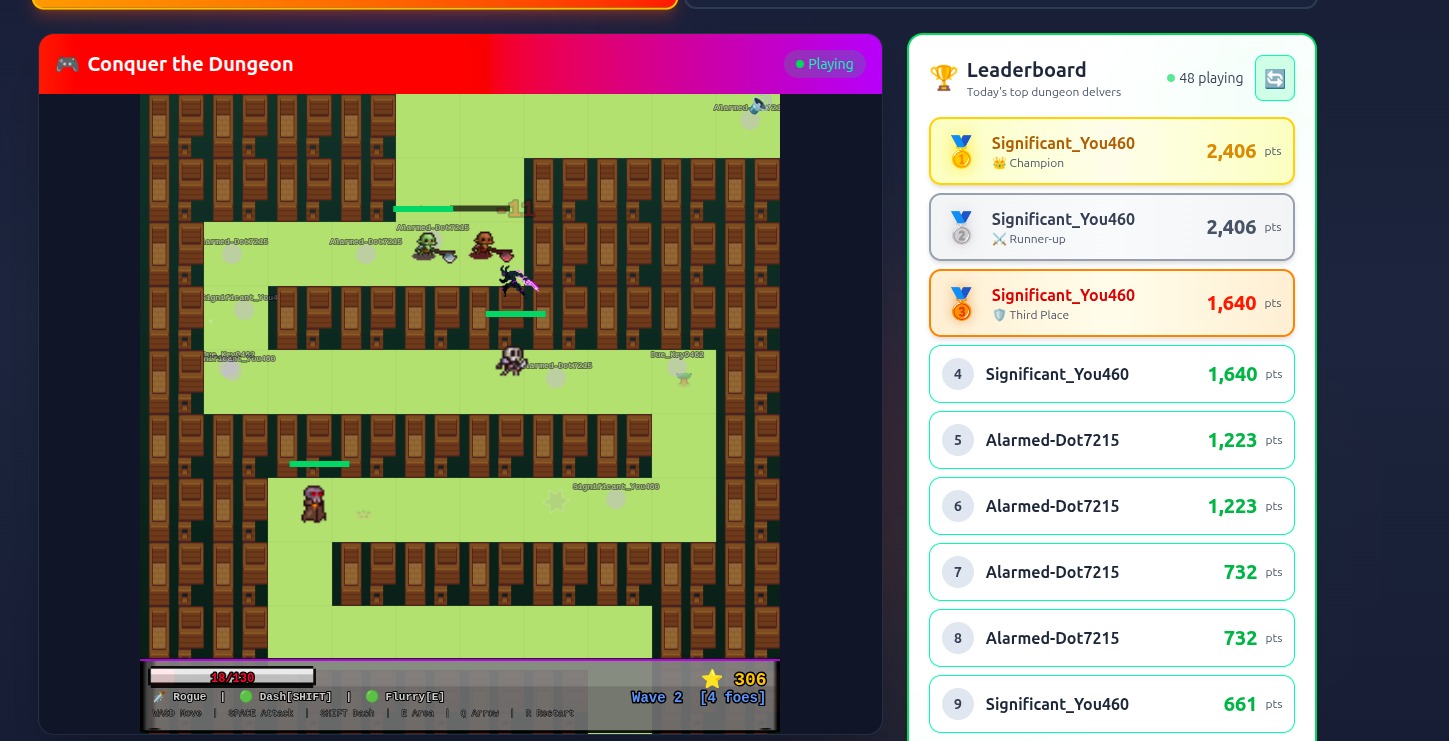Select rank 6 Alarmed-Dot7215 name

(x=1052, y=506)
